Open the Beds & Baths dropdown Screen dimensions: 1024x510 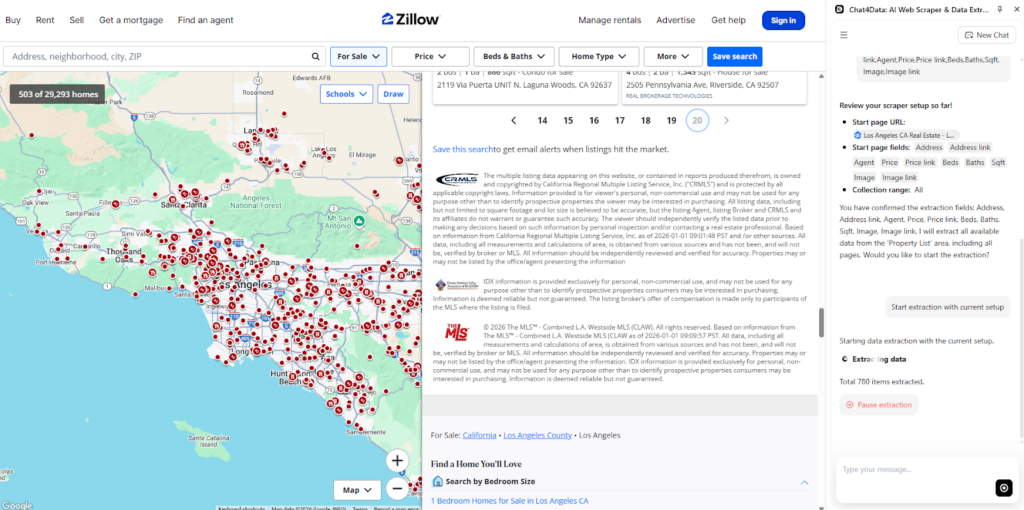pyautogui.click(x=514, y=57)
